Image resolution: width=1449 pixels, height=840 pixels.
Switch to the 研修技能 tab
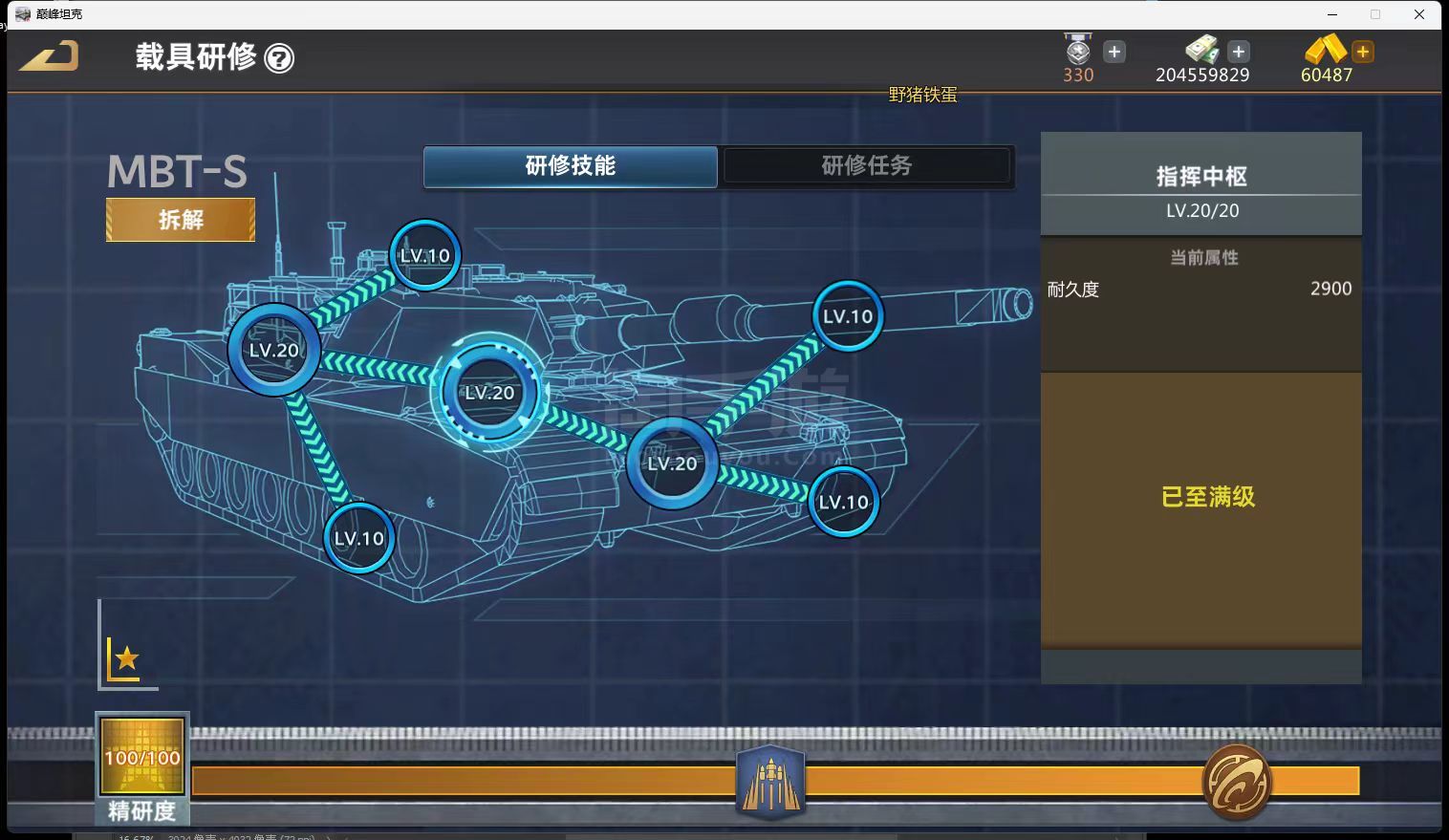[x=571, y=166]
